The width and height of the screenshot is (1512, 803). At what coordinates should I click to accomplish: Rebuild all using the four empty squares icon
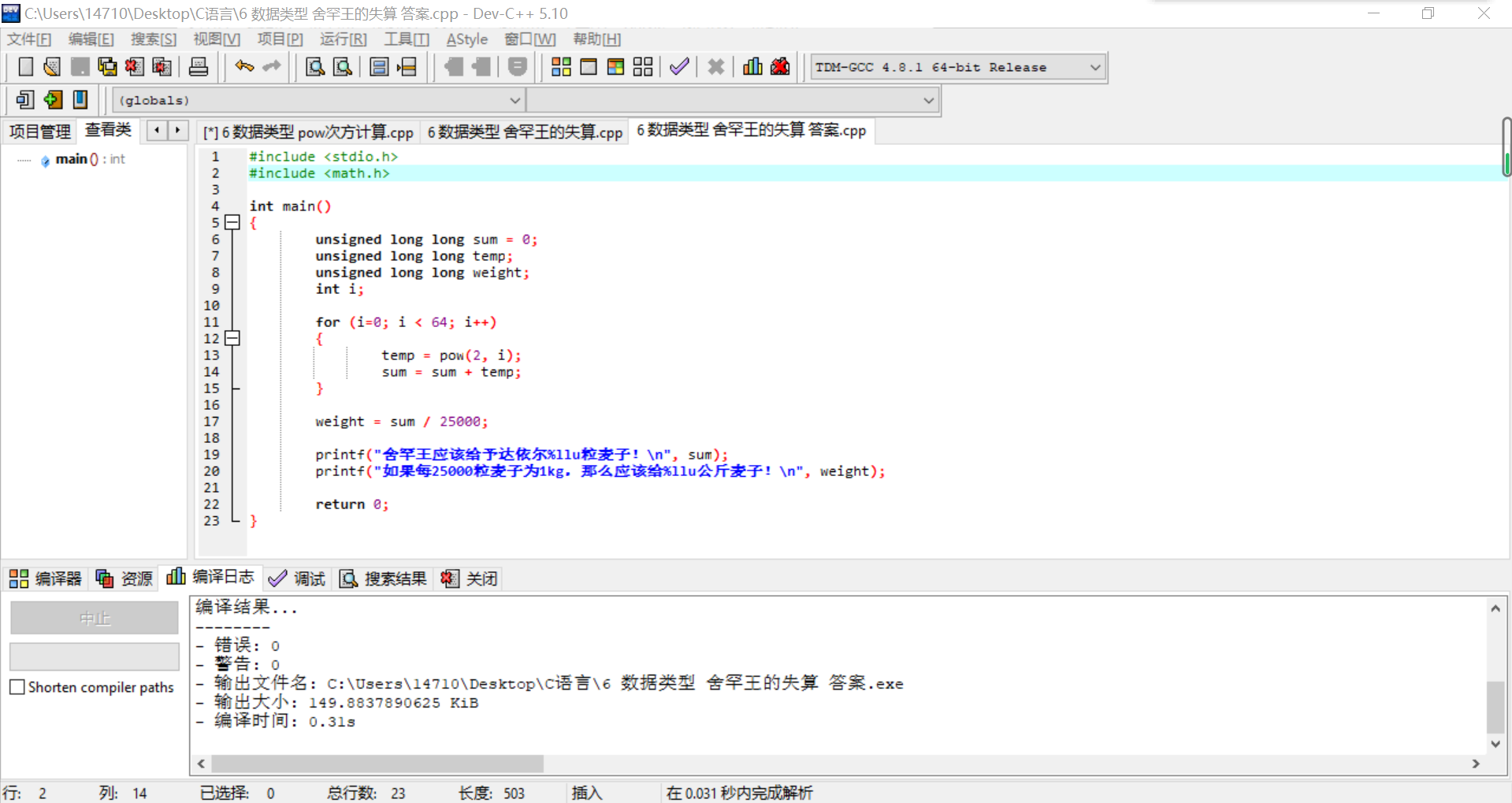pyautogui.click(x=643, y=67)
